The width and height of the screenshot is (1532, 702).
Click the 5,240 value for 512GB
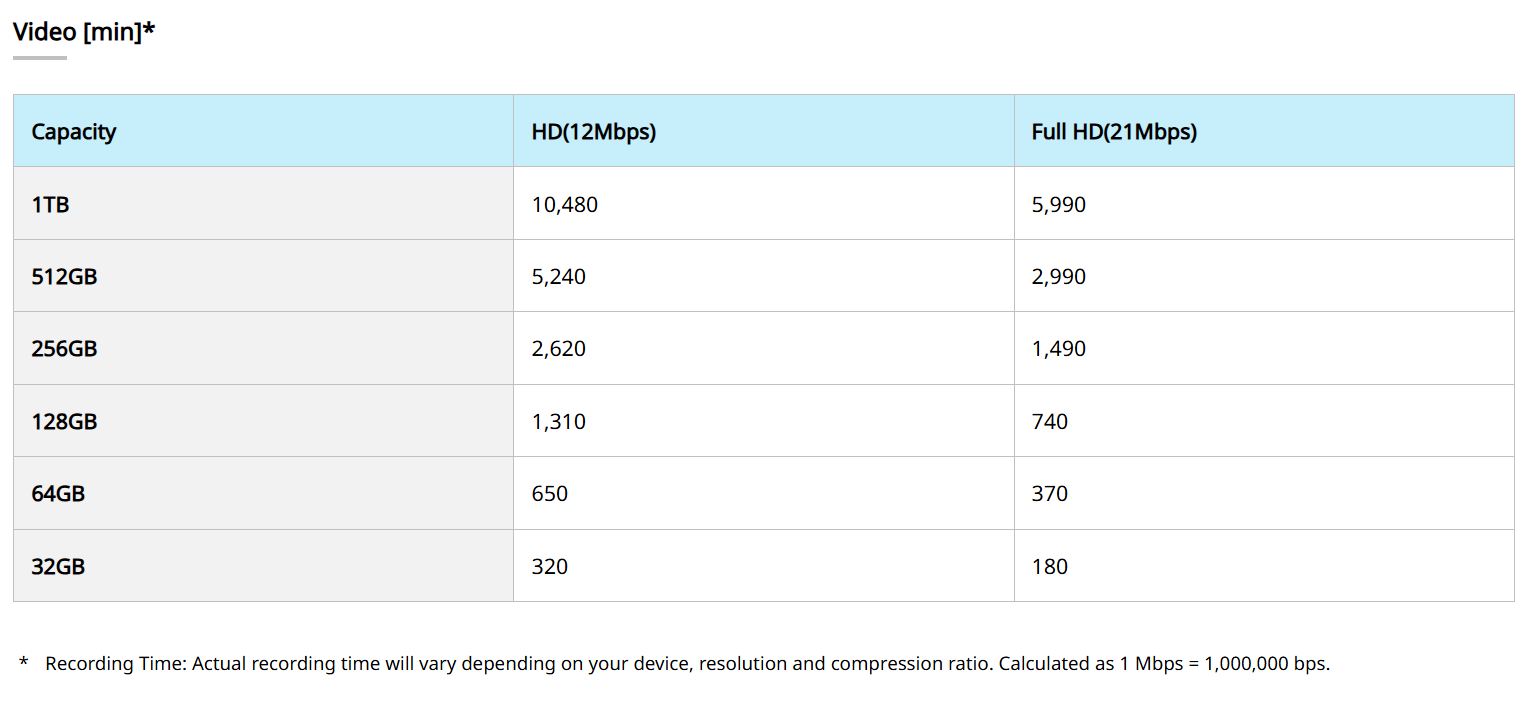559,277
